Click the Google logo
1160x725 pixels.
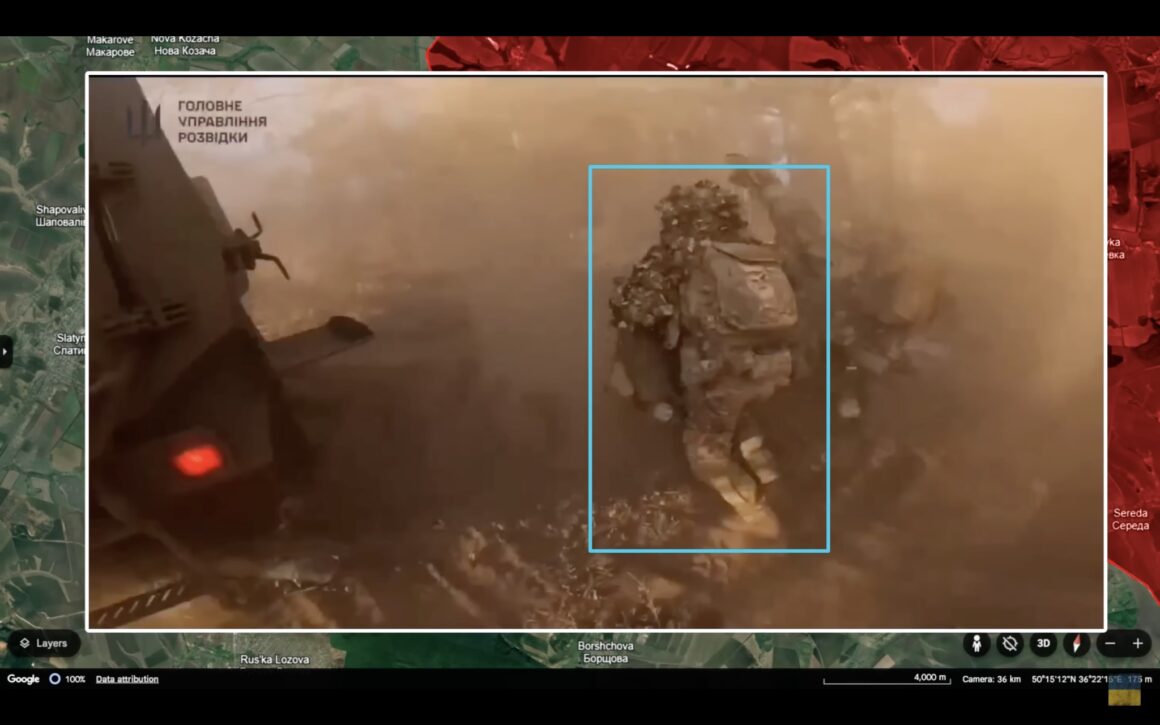click(23, 679)
